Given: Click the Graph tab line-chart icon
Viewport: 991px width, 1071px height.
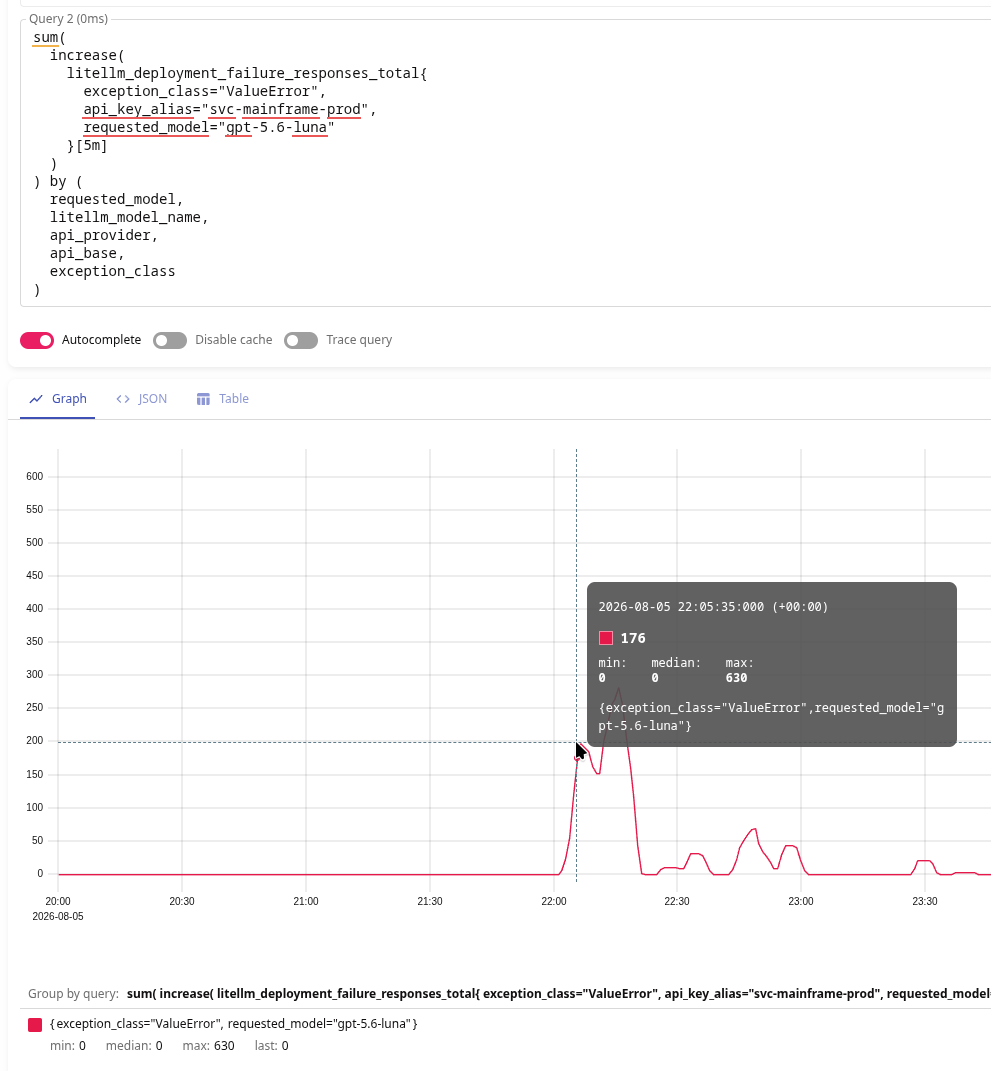Looking at the screenshot, I should (x=36, y=399).
